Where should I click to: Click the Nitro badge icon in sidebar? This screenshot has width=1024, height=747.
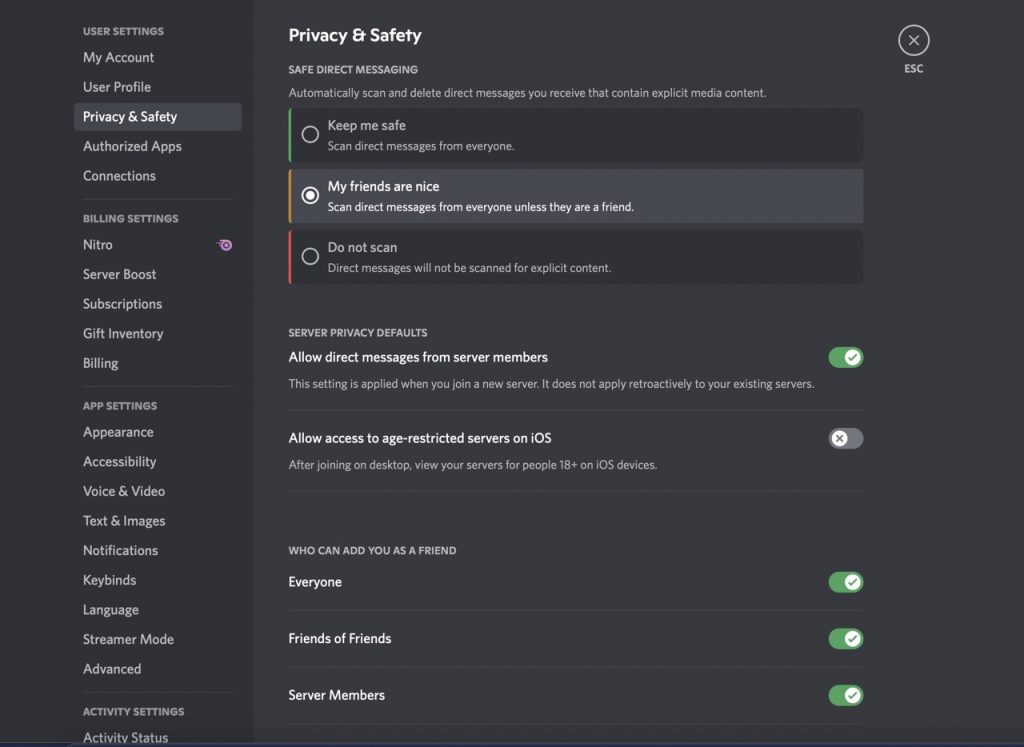(225, 245)
